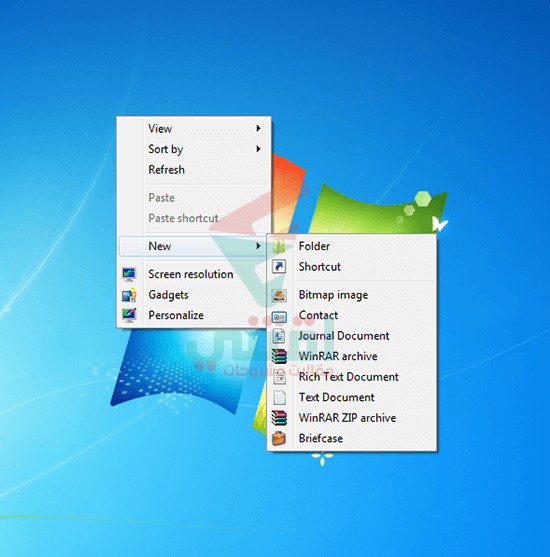This screenshot has height=557, width=550.
Task: Click the Gadgets icon
Action: tap(129, 295)
